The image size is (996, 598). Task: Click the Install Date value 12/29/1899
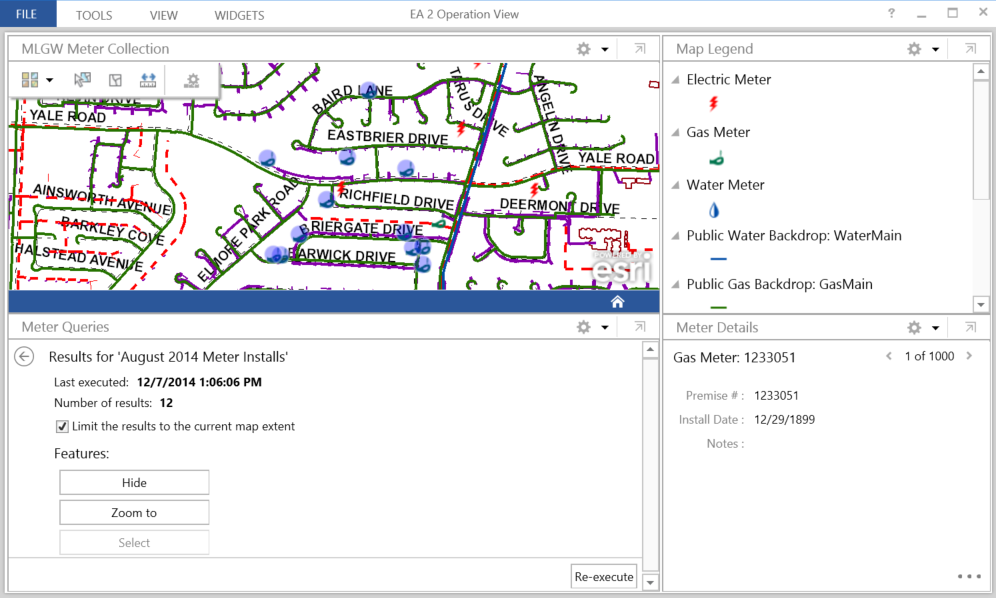(x=784, y=419)
